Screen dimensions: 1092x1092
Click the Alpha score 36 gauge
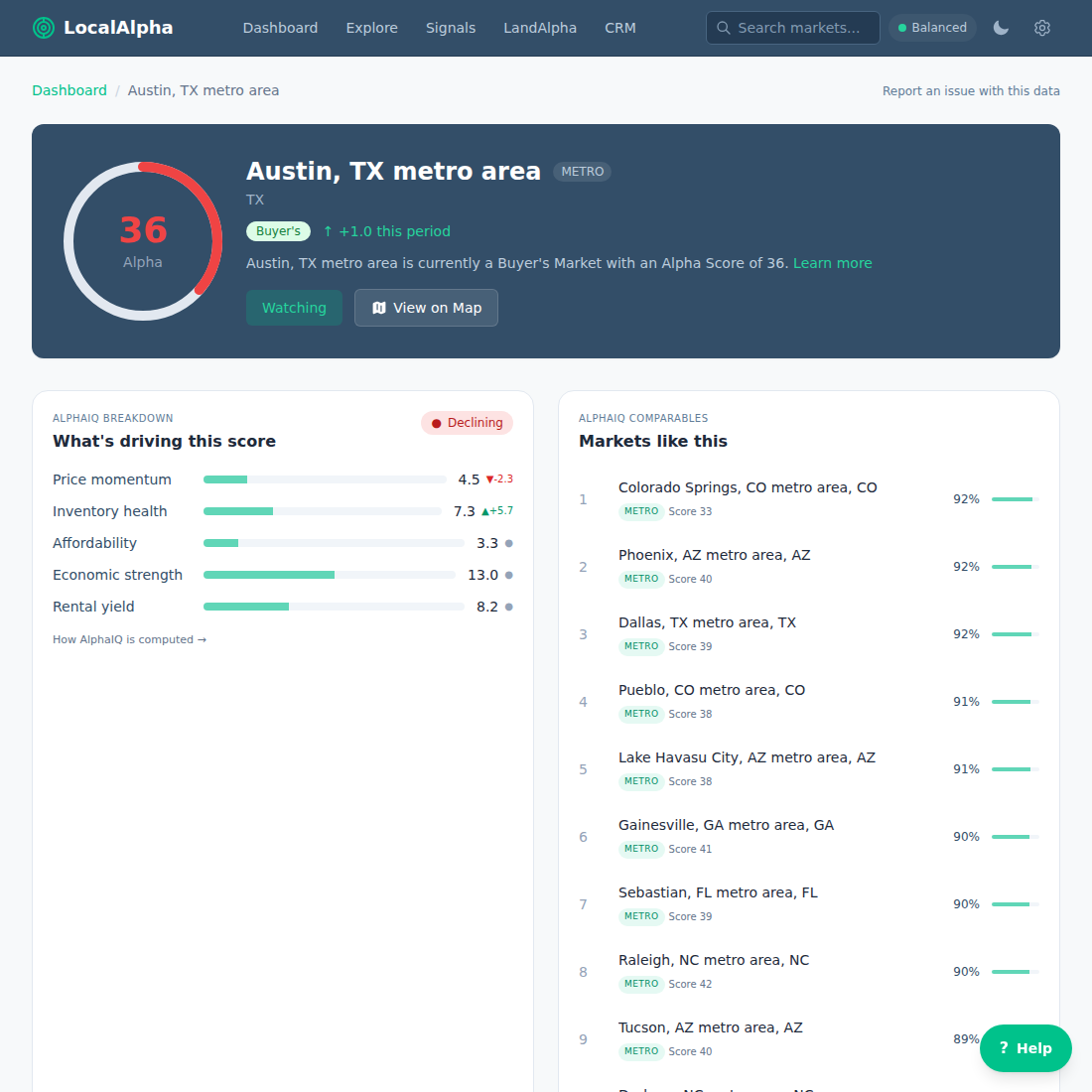(x=143, y=241)
